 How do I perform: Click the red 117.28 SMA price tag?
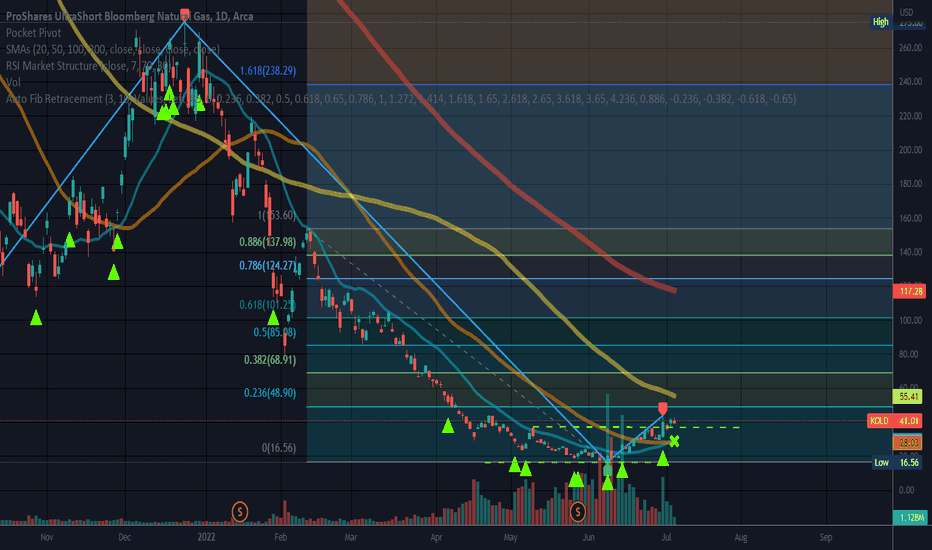coord(909,291)
